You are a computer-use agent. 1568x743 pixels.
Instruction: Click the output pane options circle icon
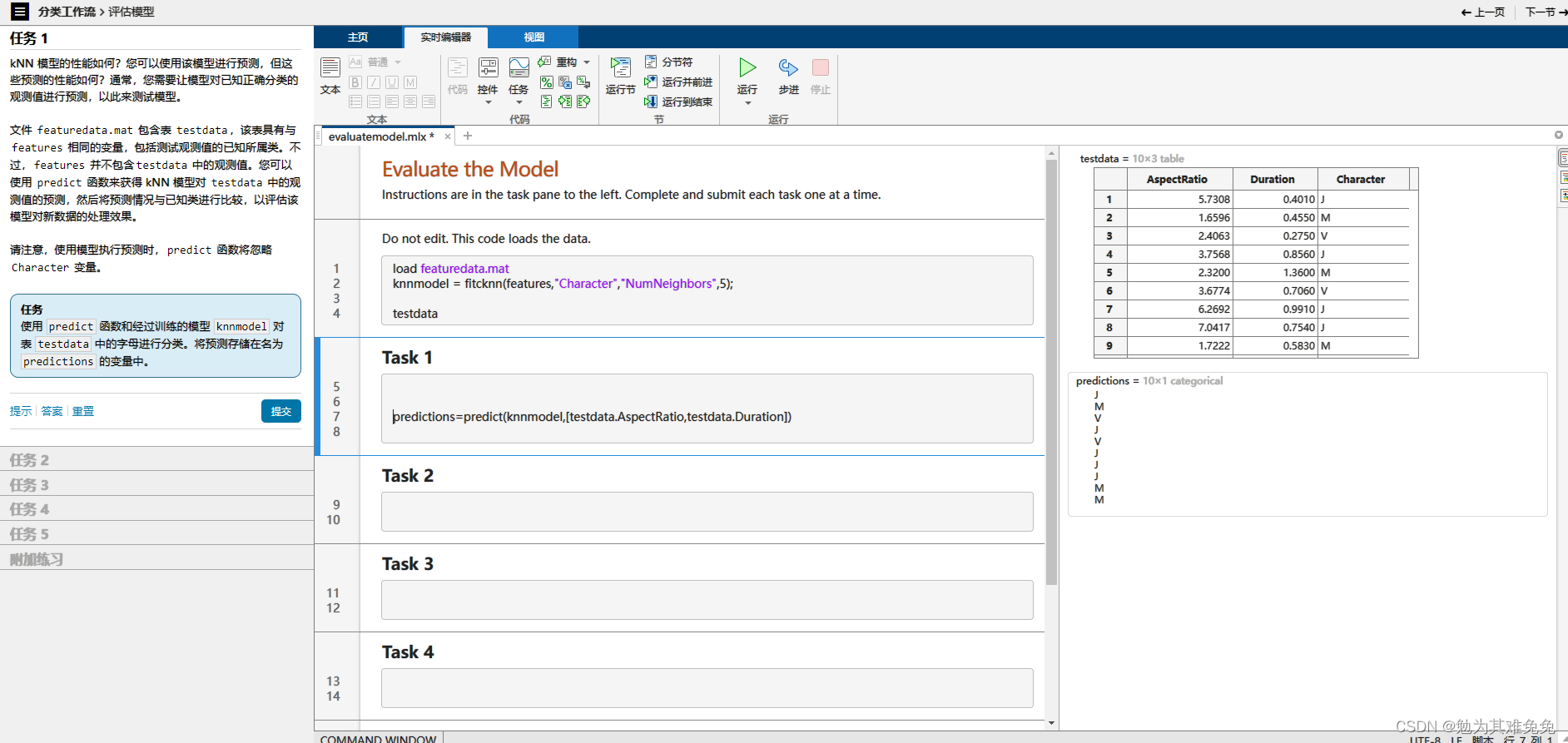[x=1558, y=135]
